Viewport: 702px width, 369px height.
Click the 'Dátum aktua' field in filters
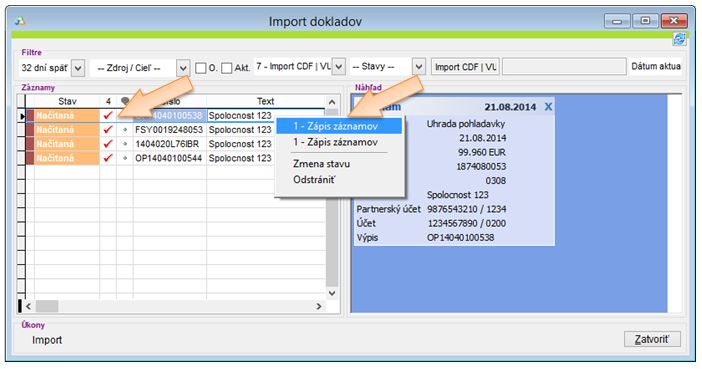click(x=655, y=67)
